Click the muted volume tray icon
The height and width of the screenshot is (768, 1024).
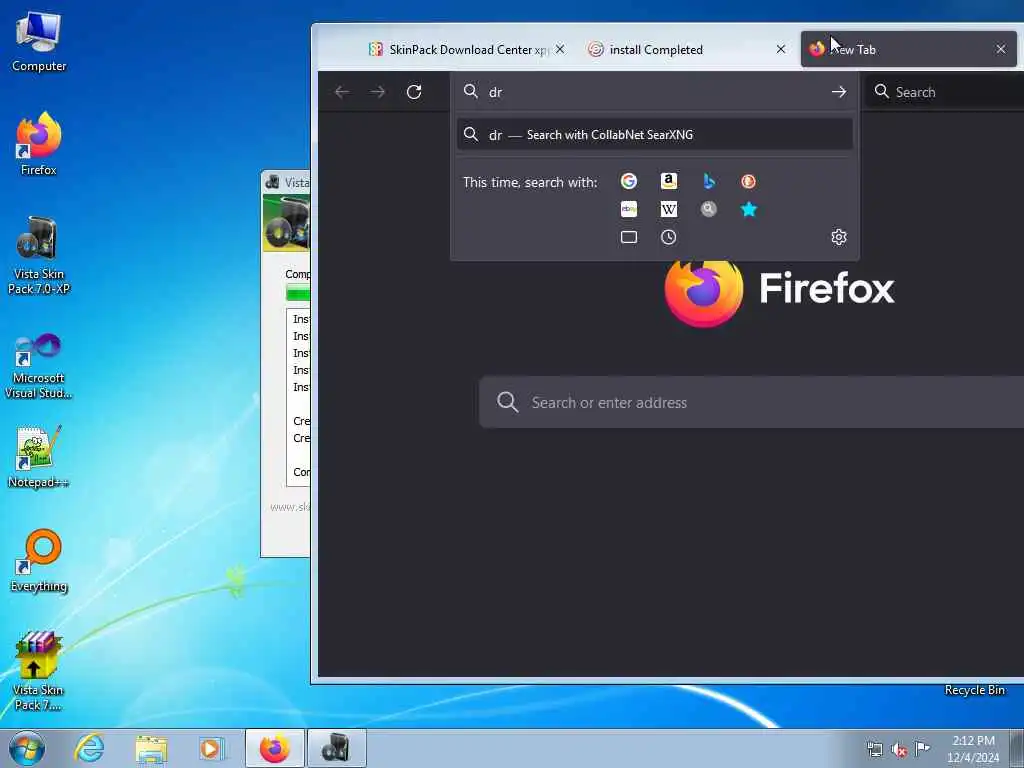pos(899,750)
